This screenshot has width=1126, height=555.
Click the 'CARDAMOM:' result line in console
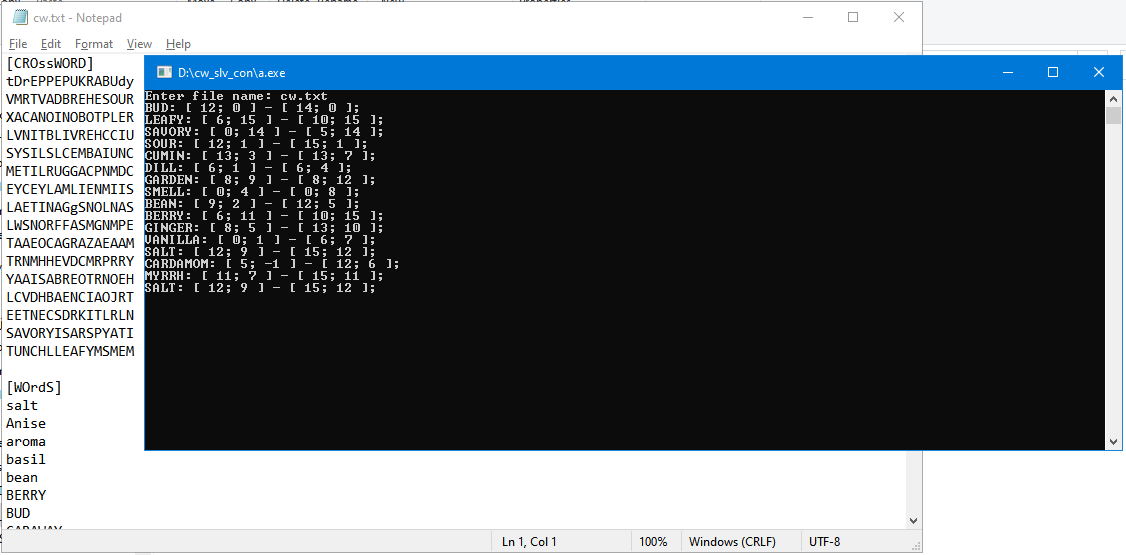pos(271,263)
